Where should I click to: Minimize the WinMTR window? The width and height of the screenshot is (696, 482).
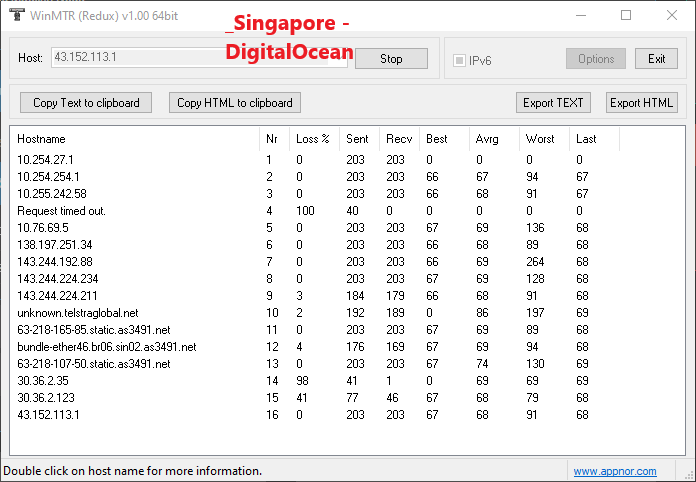[581, 15]
